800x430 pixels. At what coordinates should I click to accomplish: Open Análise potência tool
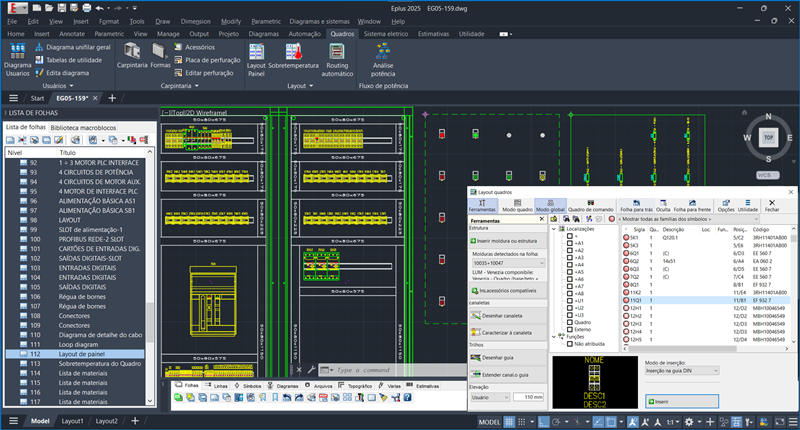pos(383,60)
